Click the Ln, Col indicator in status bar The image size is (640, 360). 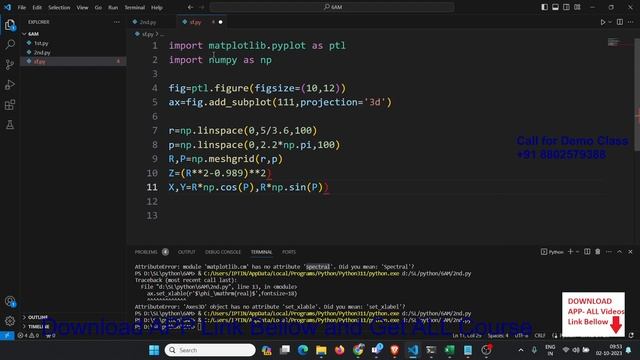467,336
